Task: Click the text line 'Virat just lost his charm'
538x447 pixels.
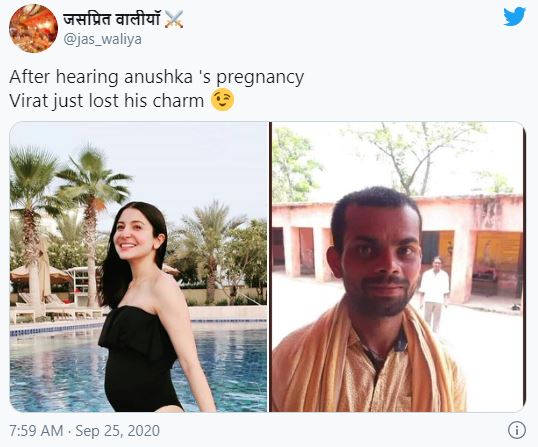Action: coord(106,101)
